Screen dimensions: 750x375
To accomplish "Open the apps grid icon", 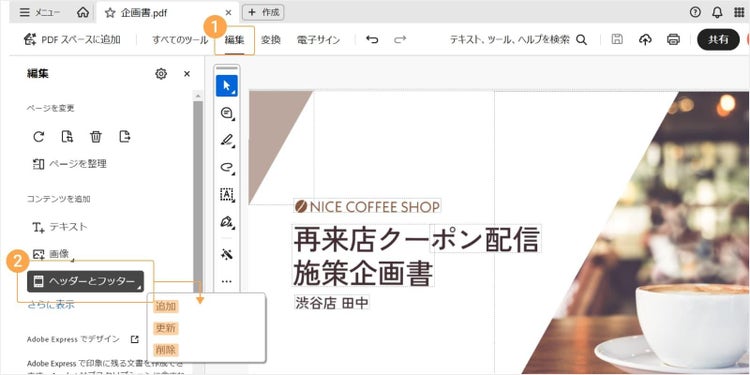I will click(x=739, y=12).
